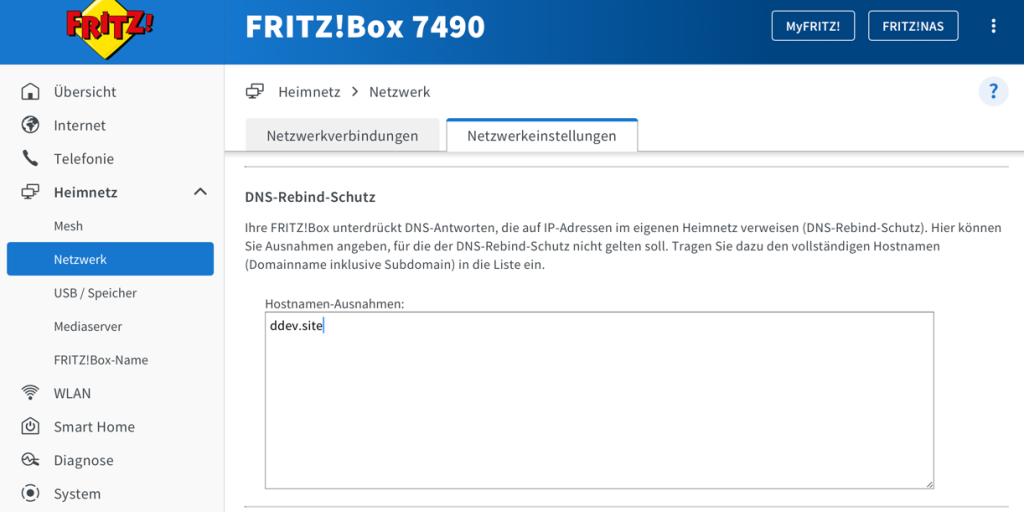The image size is (1024, 512).
Task: Open the three-dot options menu
Action: (993, 26)
